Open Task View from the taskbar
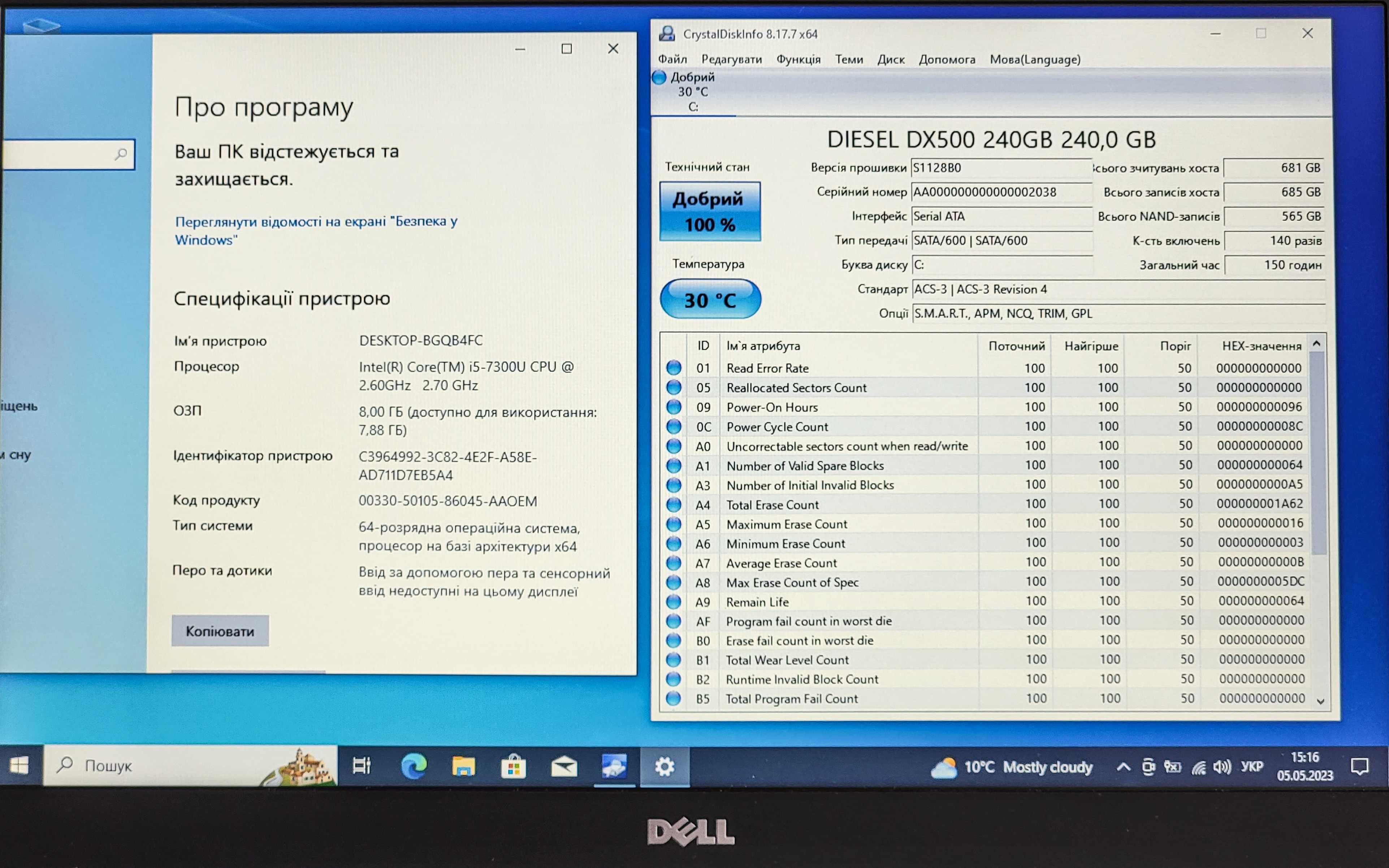This screenshot has width=1389, height=868. 362,765
